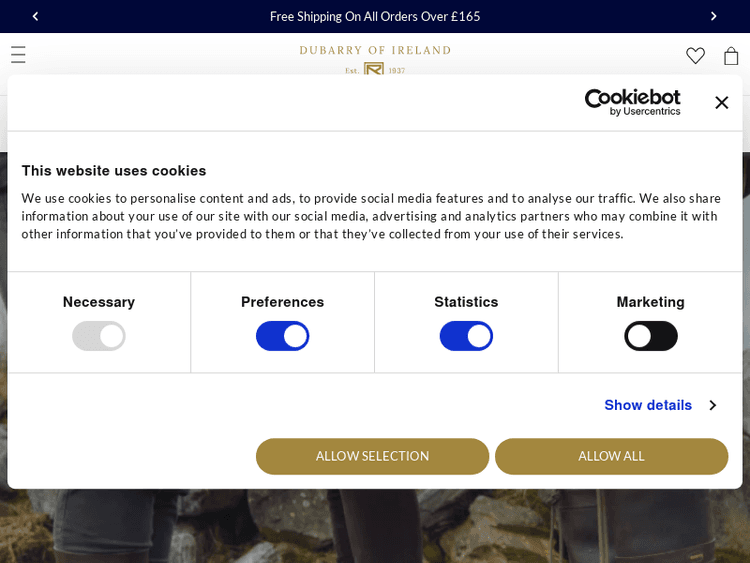Close the cookie consent dialog
The width and height of the screenshot is (750, 563).
721,102
